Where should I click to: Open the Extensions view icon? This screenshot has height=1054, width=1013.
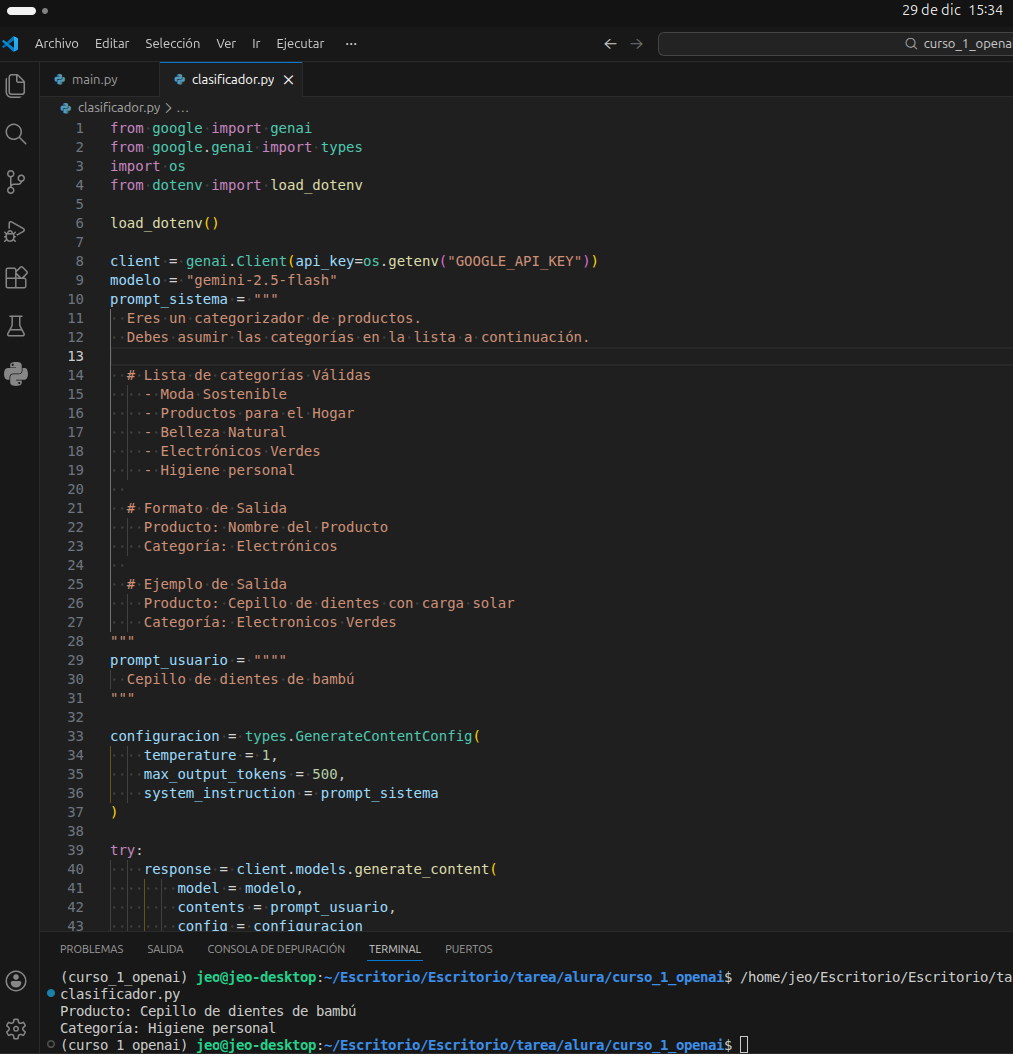(x=16, y=278)
